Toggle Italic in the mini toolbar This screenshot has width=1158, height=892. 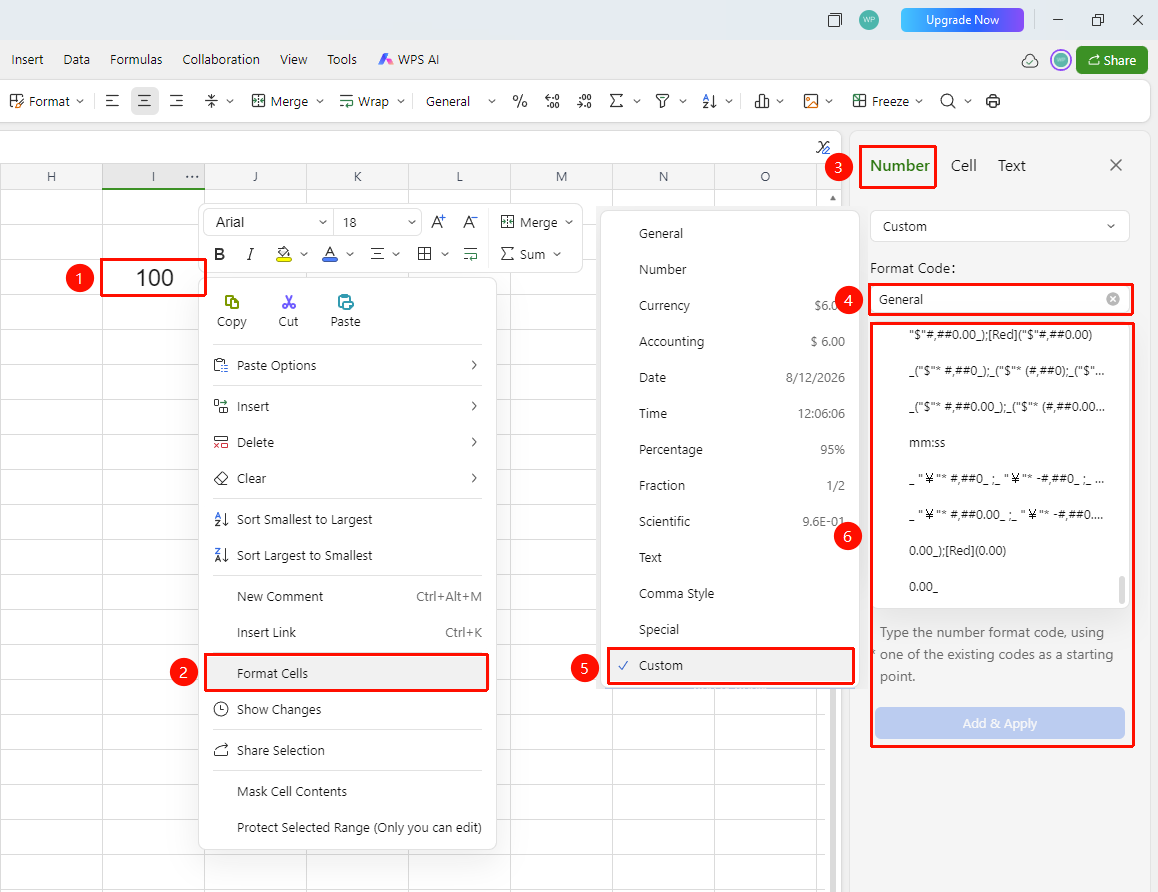point(250,254)
